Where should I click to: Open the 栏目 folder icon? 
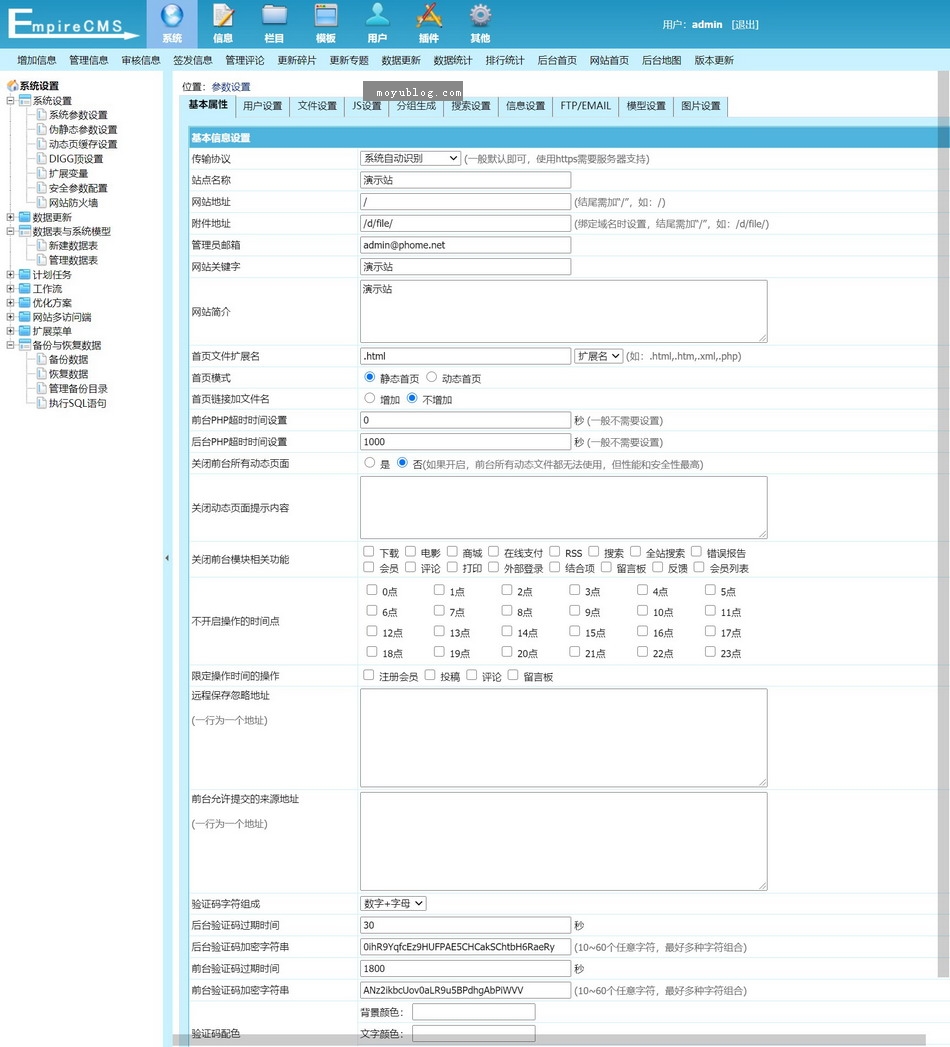click(274, 16)
